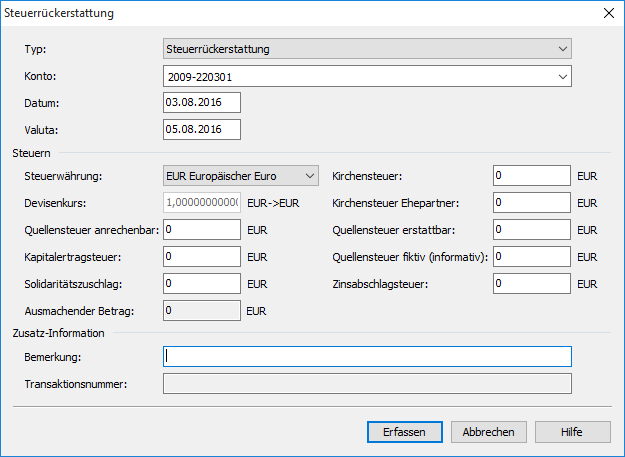The width and height of the screenshot is (625, 457).
Task: Open the Typ dropdown list
Action: coord(366,48)
